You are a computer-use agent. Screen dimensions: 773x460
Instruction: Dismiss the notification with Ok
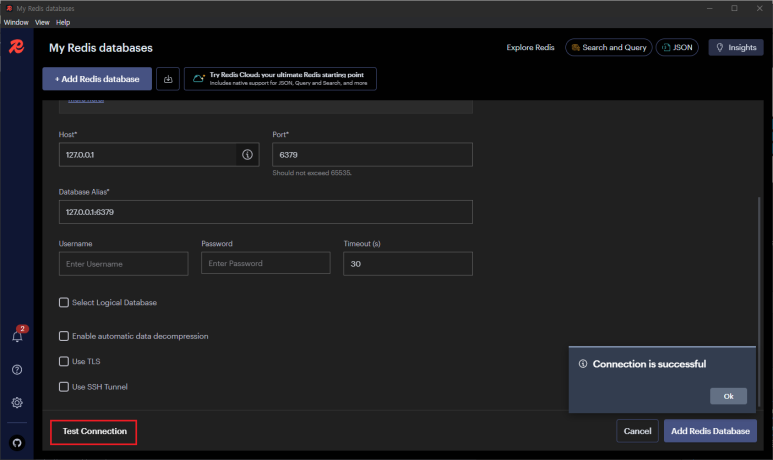point(728,396)
